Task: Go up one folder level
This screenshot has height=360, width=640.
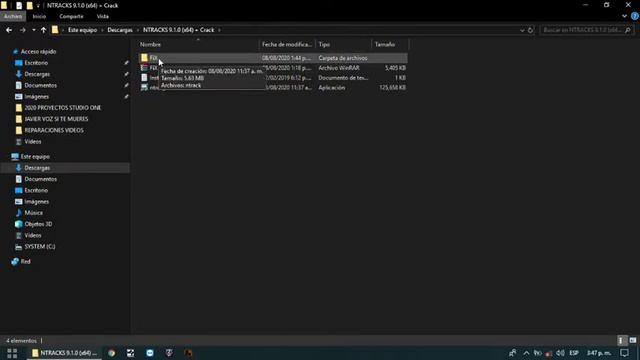Action: (43, 30)
